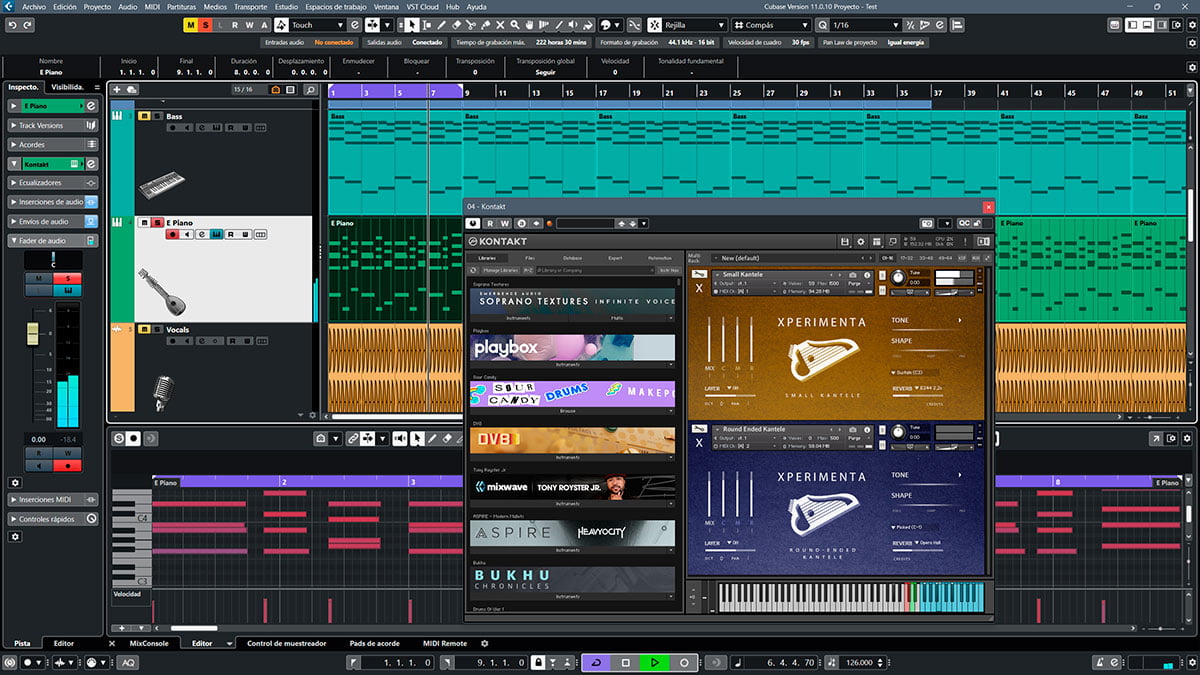Open the VST Cloud menu
The width and height of the screenshot is (1200, 675).
(x=422, y=6)
